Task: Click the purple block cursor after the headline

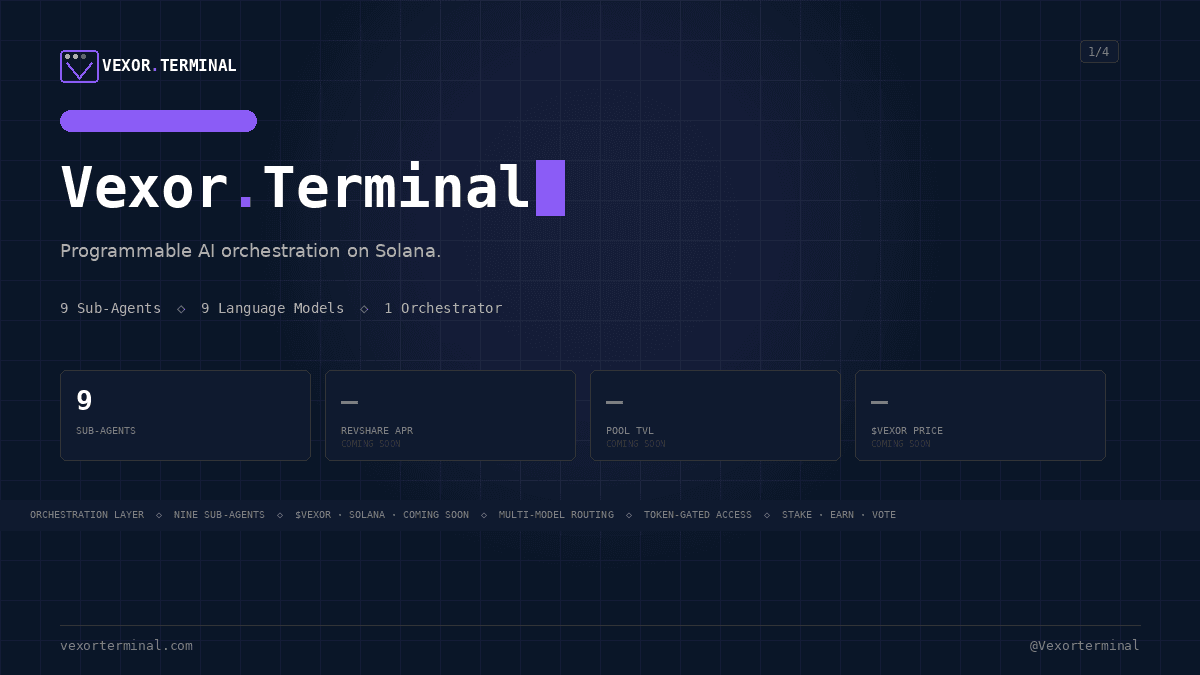Action: [550, 188]
